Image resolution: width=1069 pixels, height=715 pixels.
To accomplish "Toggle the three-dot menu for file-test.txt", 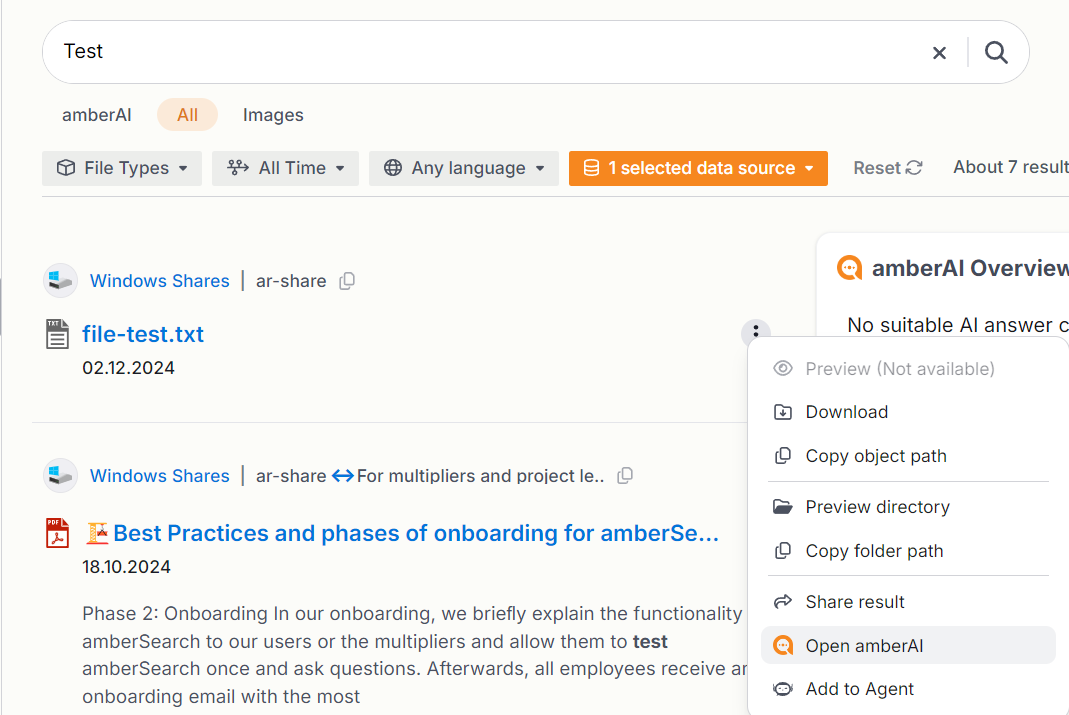I will pyautogui.click(x=755, y=331).
